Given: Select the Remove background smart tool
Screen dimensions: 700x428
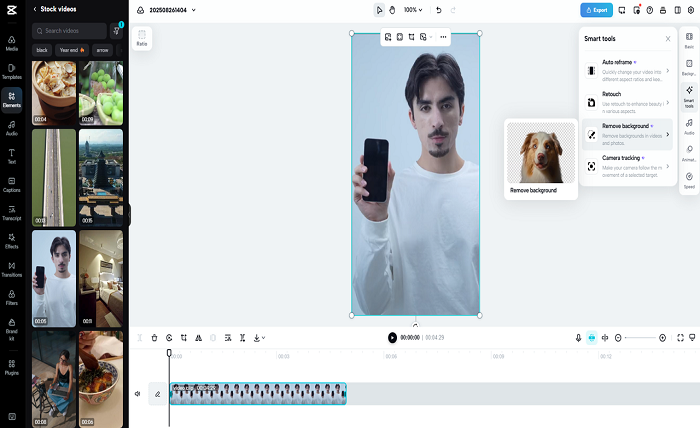Looking at the screenshot, I should (627, 134).
